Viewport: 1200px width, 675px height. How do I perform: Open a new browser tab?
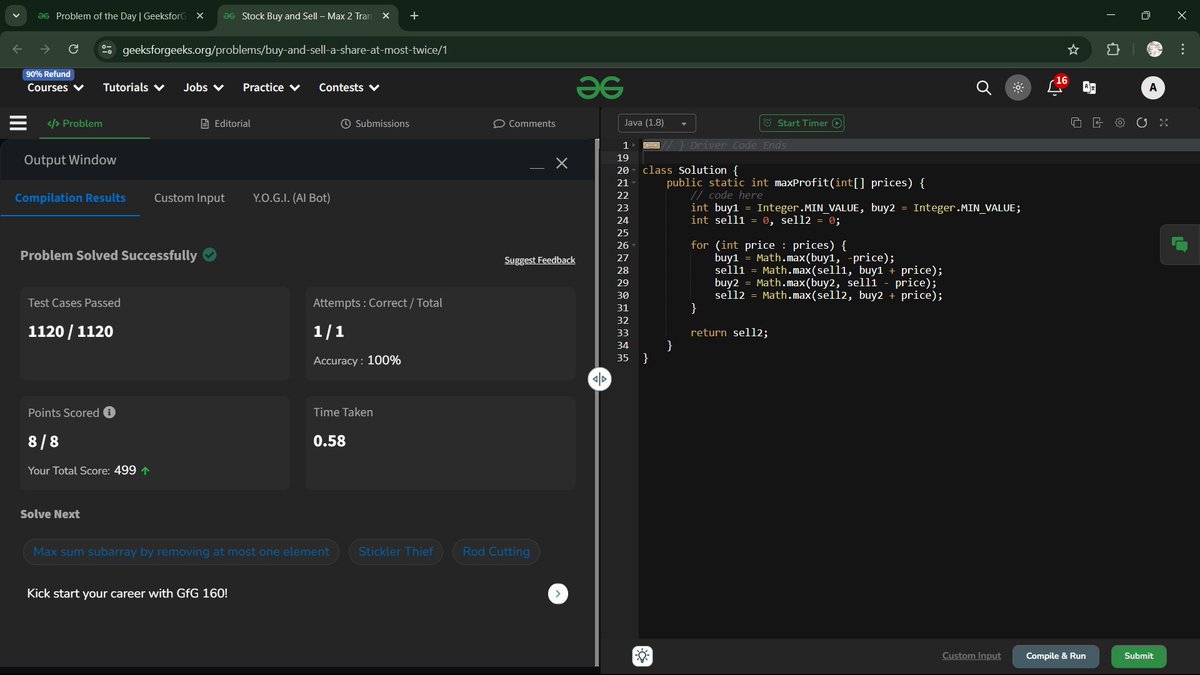pyautogui.click(x=414, y=16)
